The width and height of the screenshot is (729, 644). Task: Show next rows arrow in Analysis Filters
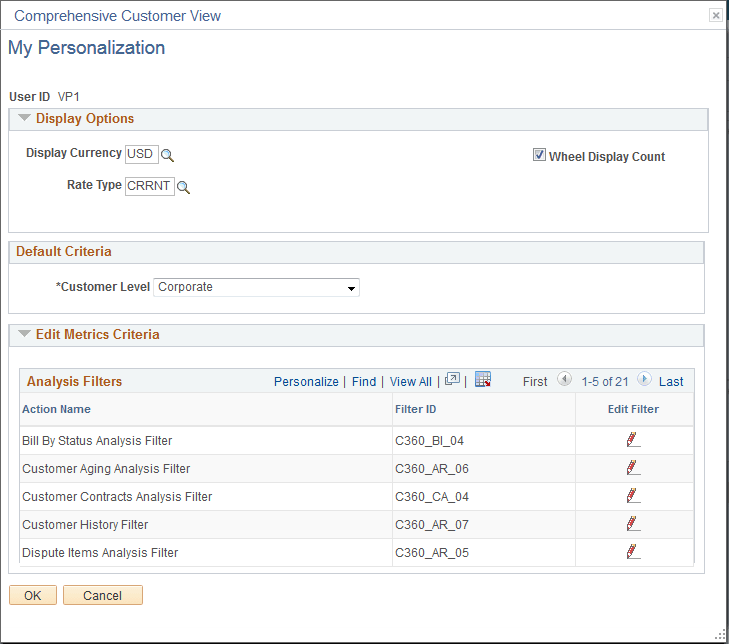point(644,379)
